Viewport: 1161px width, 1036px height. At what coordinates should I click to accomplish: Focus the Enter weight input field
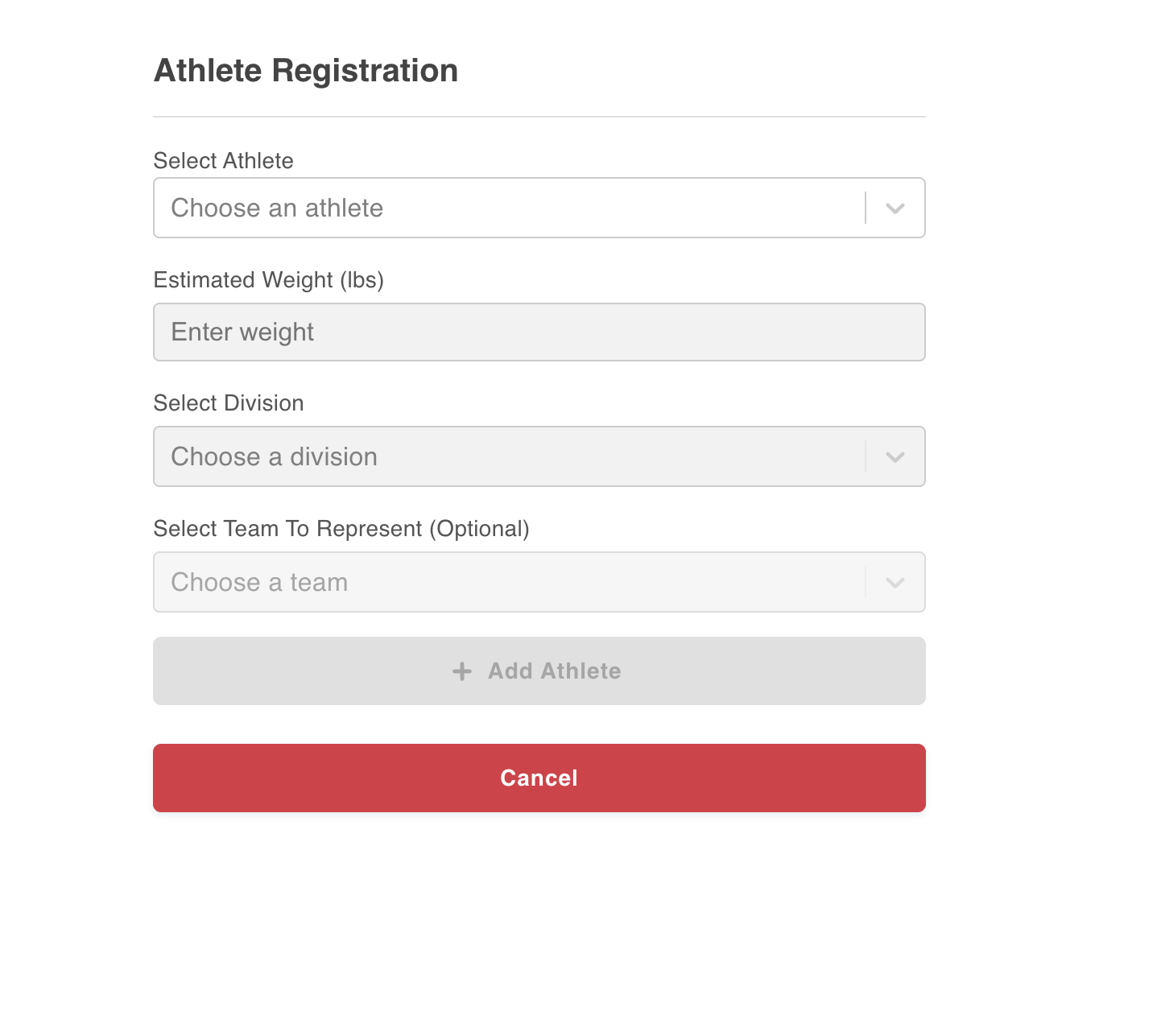point(539,332)
